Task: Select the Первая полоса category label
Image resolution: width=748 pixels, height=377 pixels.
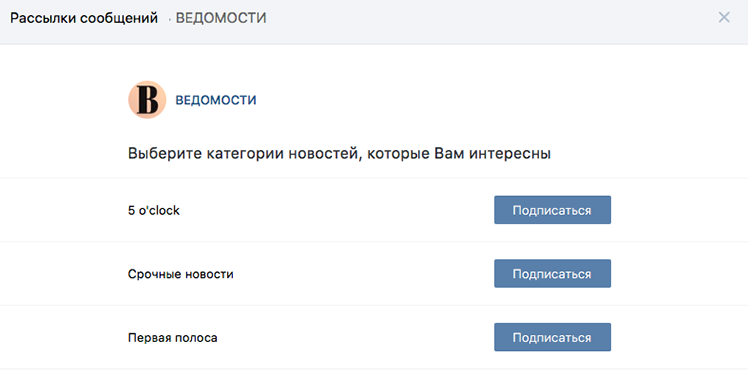Action: [172, 338]
